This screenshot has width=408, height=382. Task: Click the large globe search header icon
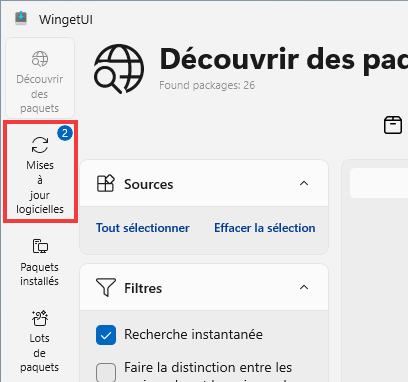pyautogui.click(x=119, y=69)
